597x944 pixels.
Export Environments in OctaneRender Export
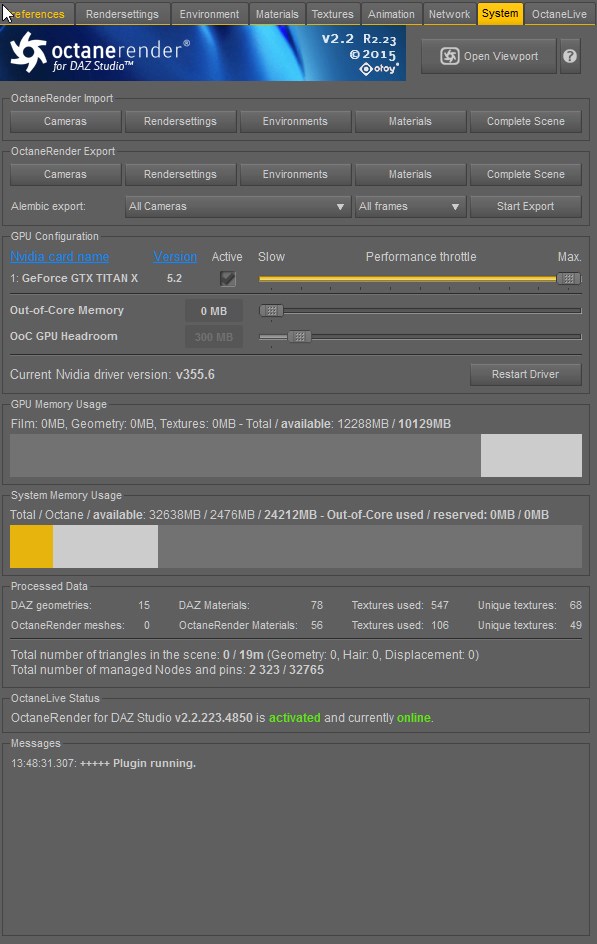(x=295, y=174)
